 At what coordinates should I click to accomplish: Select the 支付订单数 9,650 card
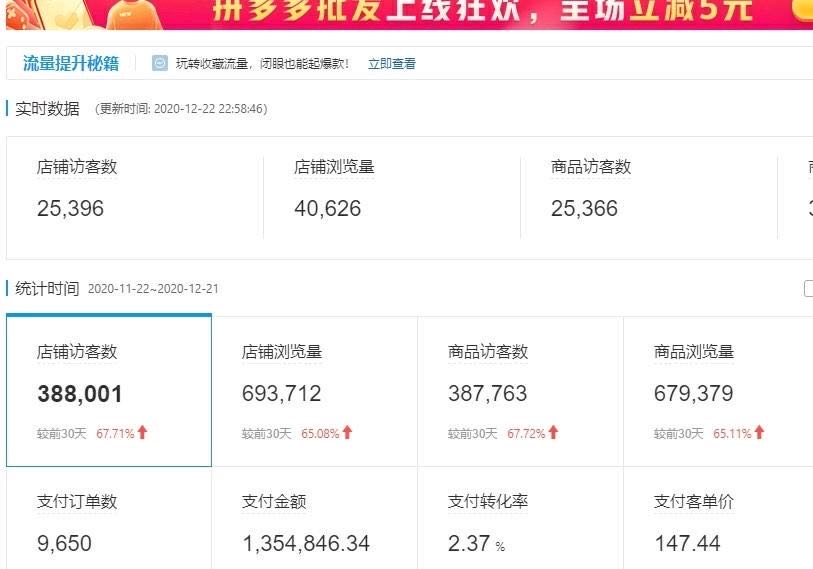(x=109, y=522)
